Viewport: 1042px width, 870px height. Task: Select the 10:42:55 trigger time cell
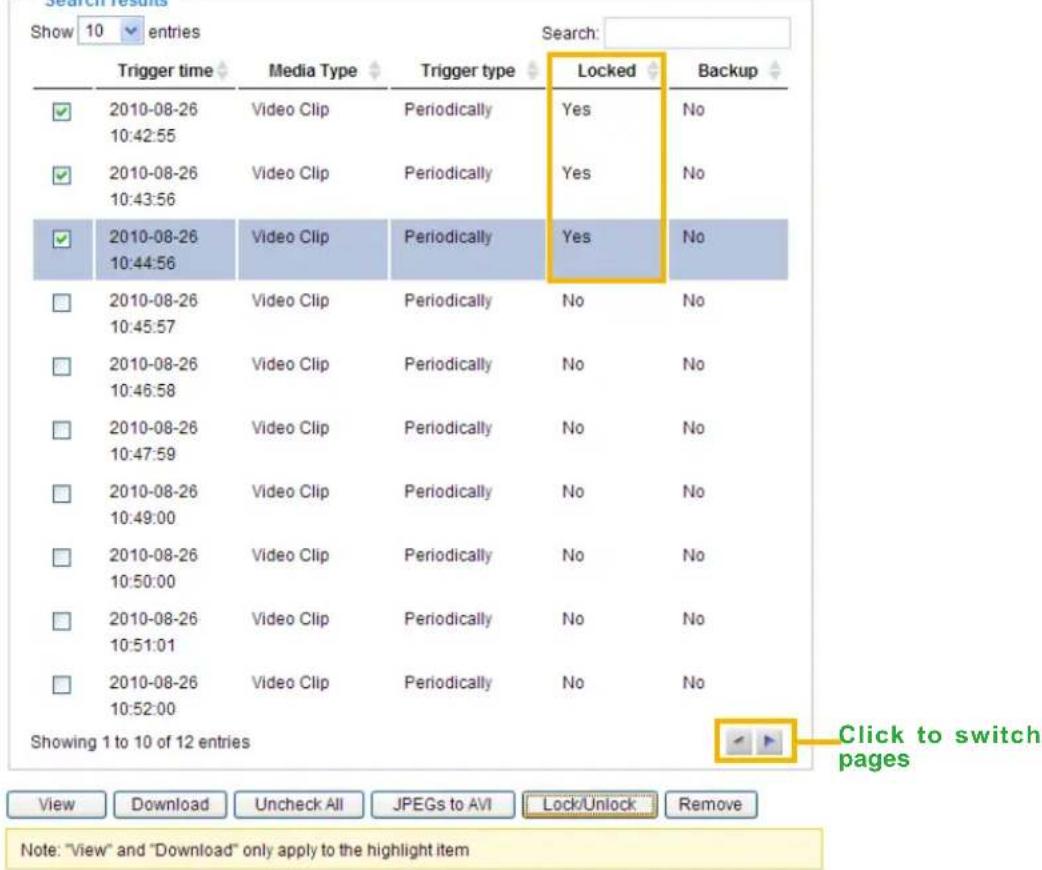tap(154, 122)
